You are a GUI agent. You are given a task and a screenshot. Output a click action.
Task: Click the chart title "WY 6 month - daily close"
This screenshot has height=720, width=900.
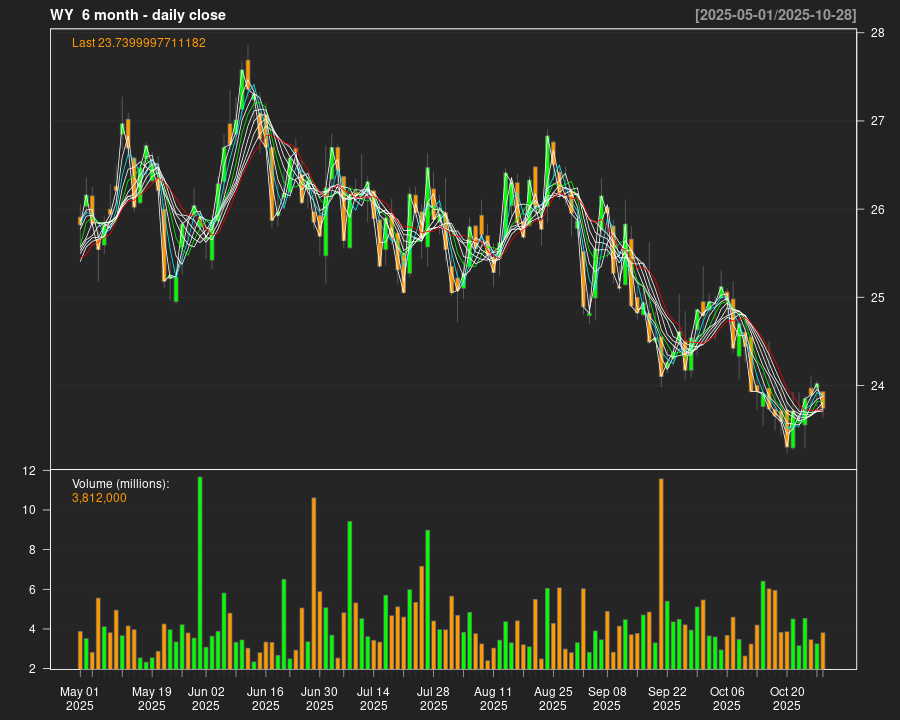(138, 15)
